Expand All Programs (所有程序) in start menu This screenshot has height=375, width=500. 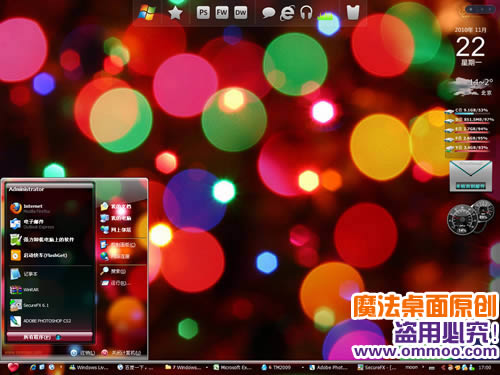tap(49, 337)
